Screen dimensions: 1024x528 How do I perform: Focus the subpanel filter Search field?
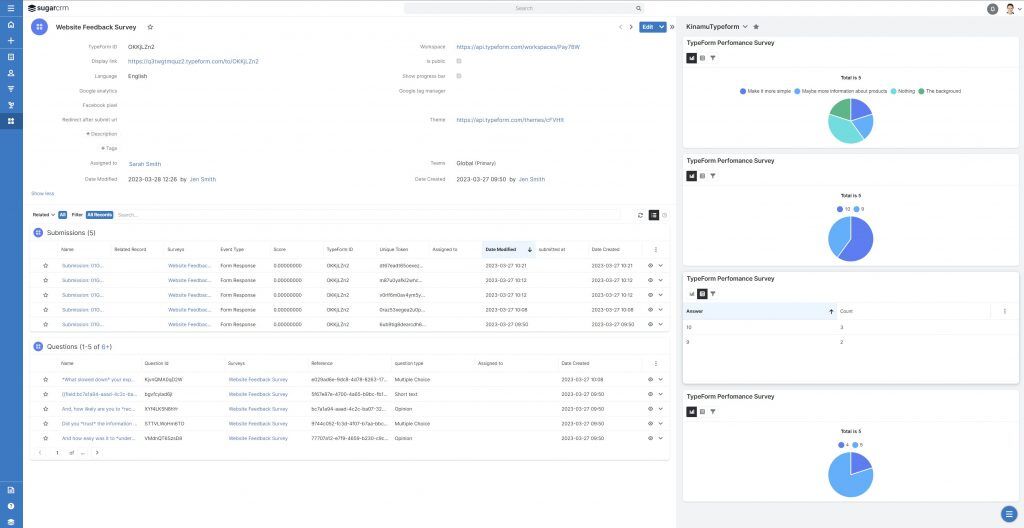click(368, 215)
